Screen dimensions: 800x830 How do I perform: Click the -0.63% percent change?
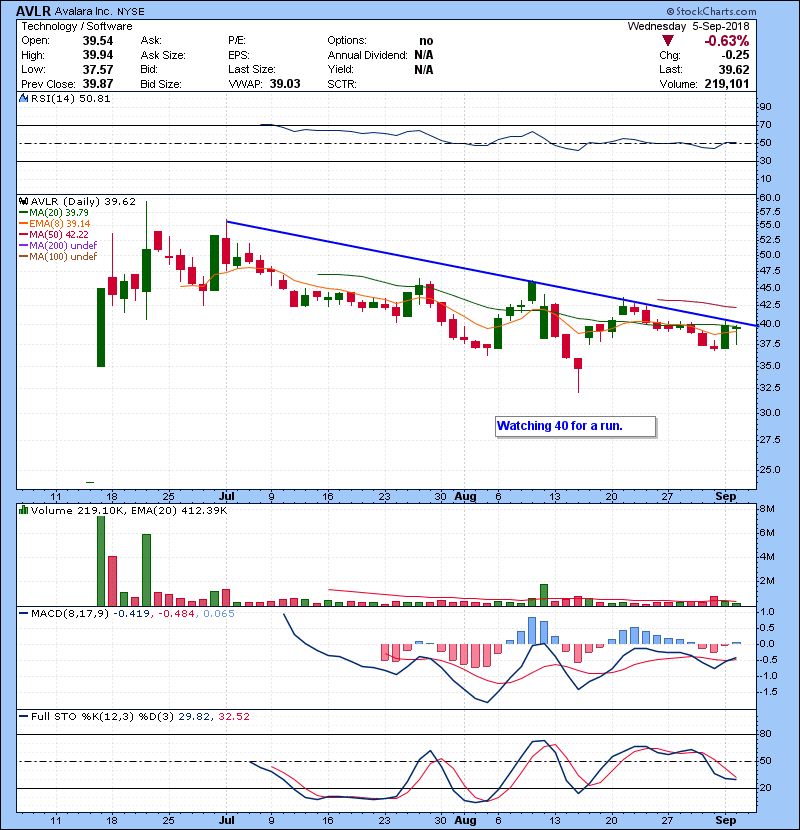coord(726,41)
